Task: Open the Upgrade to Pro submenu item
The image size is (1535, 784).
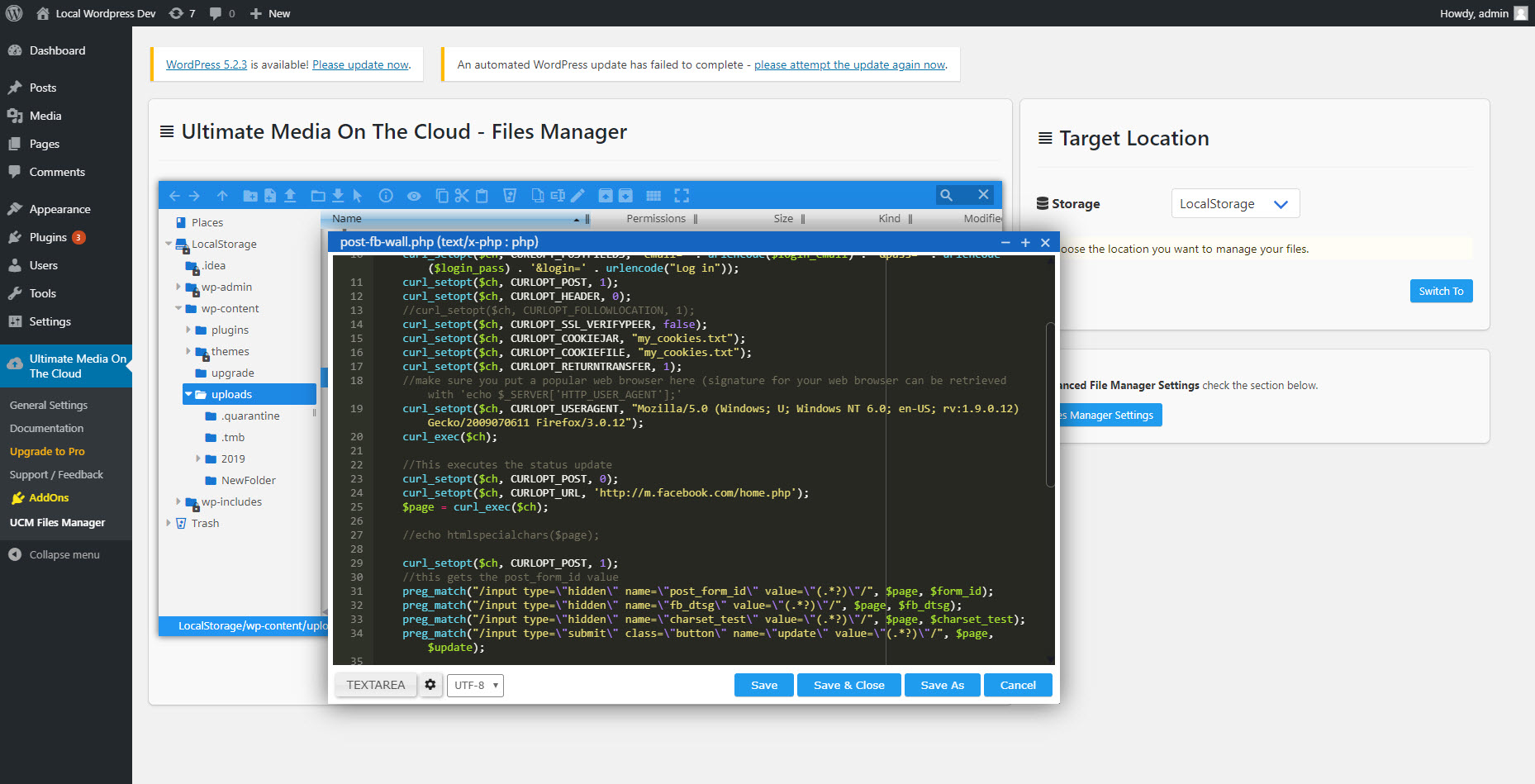Action: tap(47, 451)
